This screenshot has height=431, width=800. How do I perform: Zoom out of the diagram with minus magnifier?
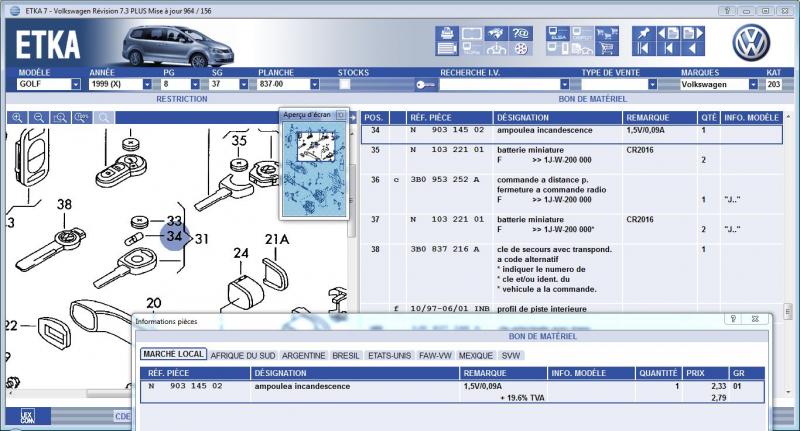[x=39, y=118]
